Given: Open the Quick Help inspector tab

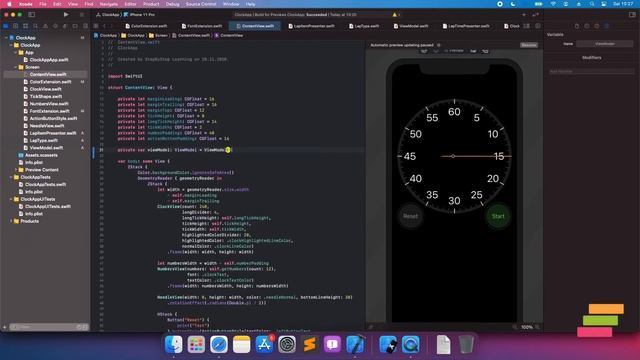Looking at the screenshot, I should pos(597,26).
